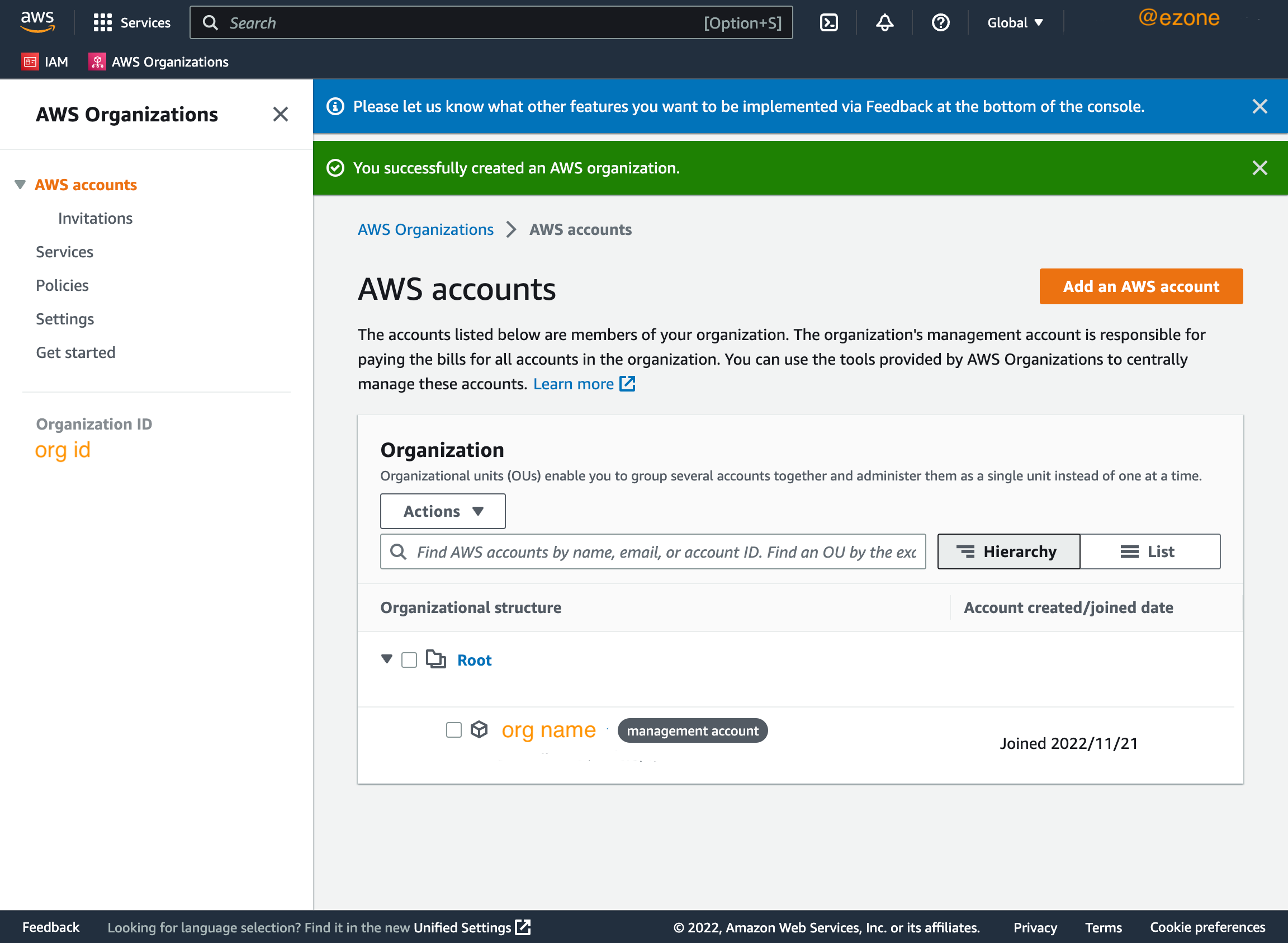Click the account cube icon next to org name
Image resolution: width=1288 pixels, height=943 pixels.
click(x=479, y=729)
